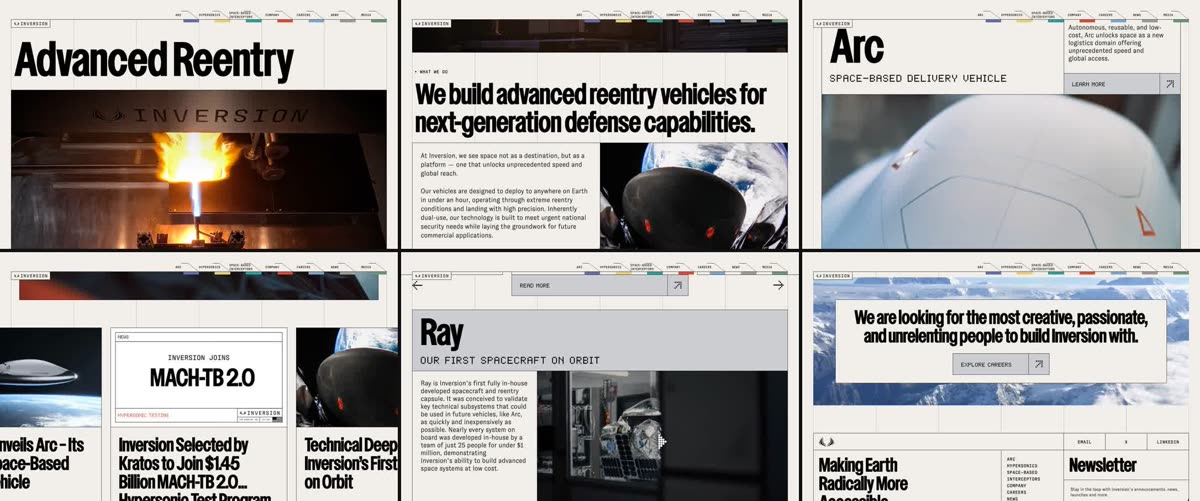The height and width of the screenshot is (501, 1200).
Task: Click the Inversion logo in the Ray panel
Action: point(433,274)
